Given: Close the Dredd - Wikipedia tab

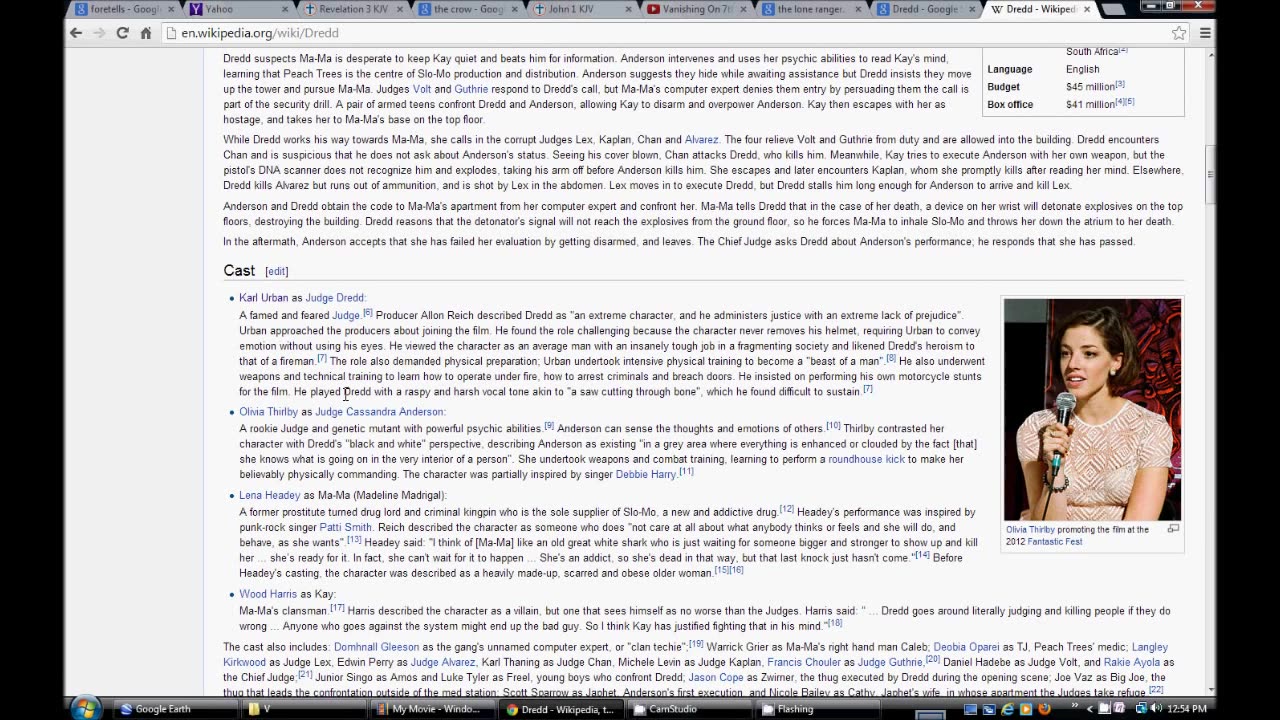Looking at the screenshot, I should (x=1087, y=9).
